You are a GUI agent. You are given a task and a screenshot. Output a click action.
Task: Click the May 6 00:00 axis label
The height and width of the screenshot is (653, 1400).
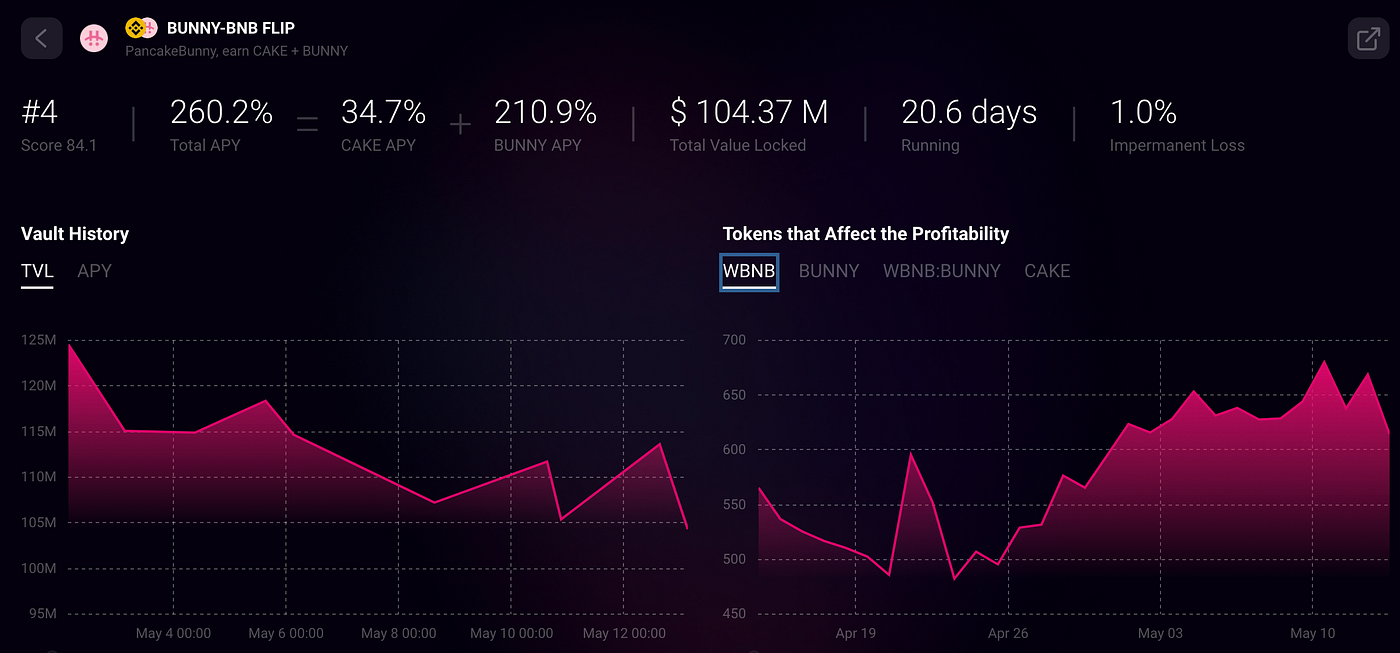pyautogui.click(x=286, y=633)
